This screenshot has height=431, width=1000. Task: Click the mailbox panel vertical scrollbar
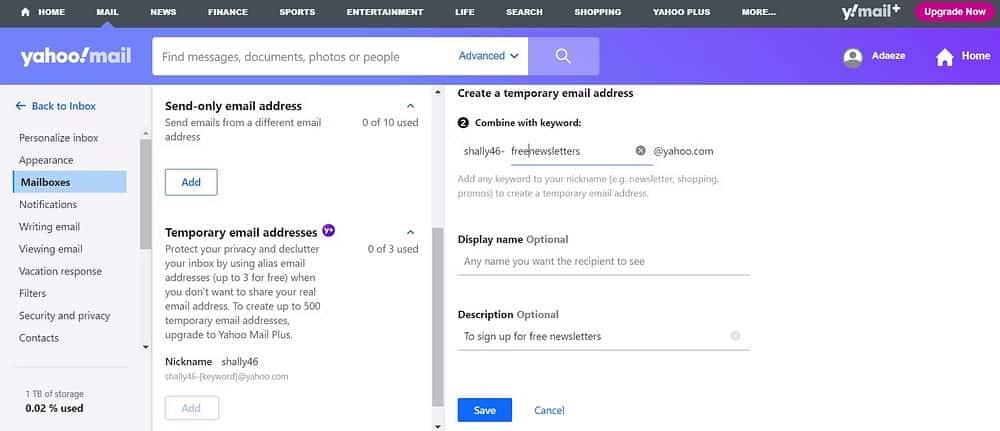pyautogui.click(x=438, y=317)
